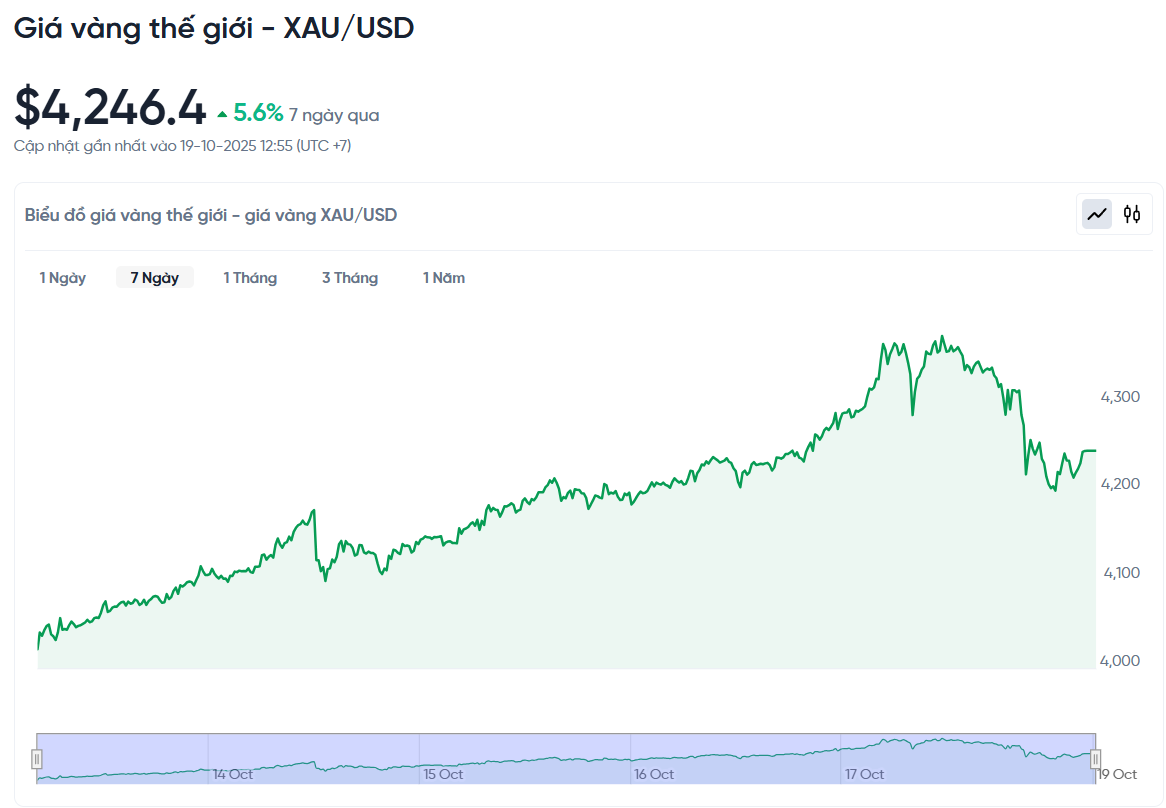Click the 'Giá vàng thế giới - XAU/USD' heading

pyautogui.click(x=214, y=28)
